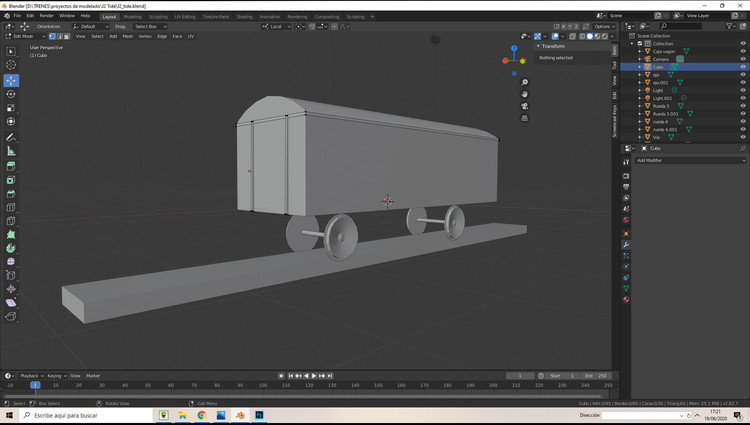Open the Add Modifier dropdown
The image size is (750, 425).
click(x=690, y=161)
